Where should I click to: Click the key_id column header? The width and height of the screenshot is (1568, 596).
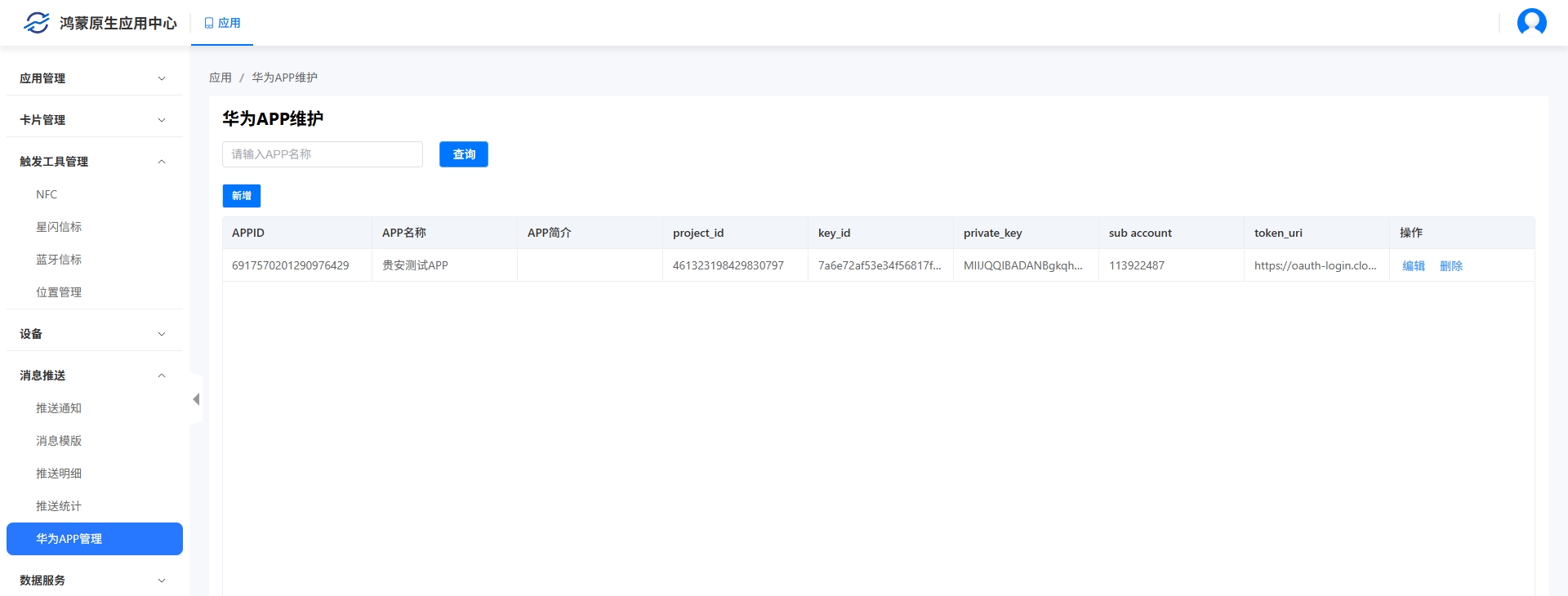pyautogui.click(x=880, y=233)
